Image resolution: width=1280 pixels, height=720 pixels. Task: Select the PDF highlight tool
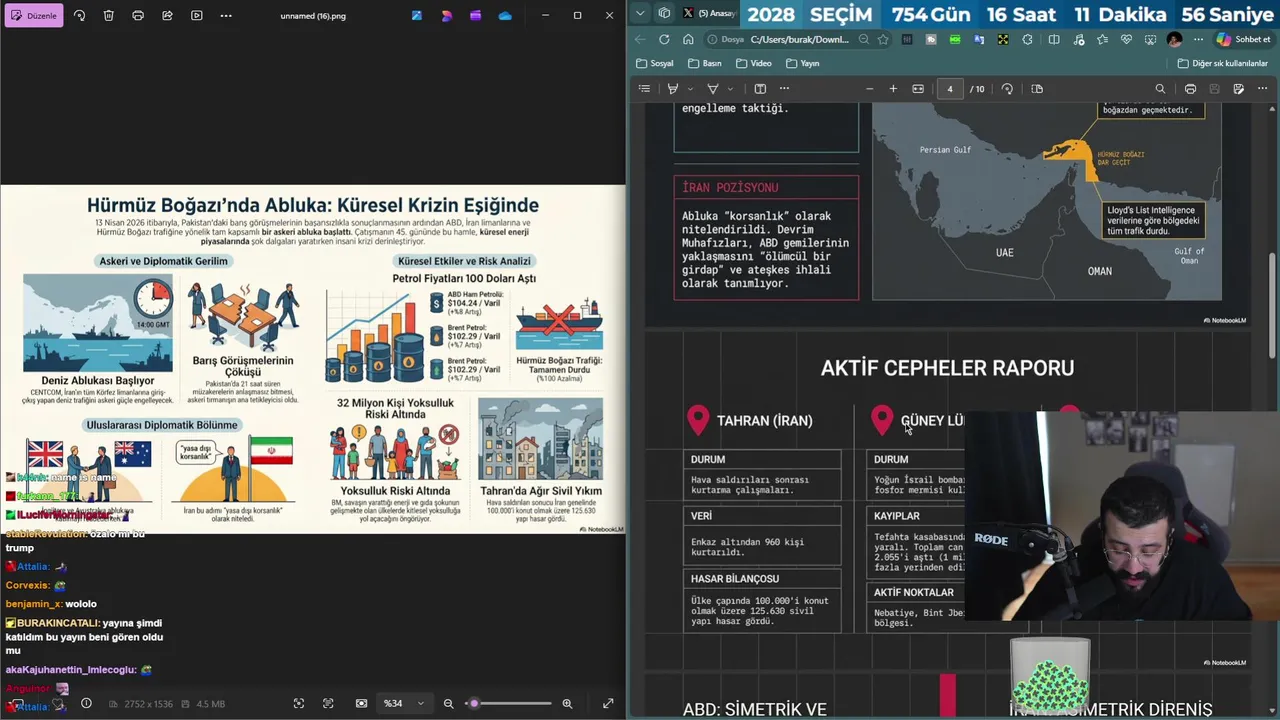tap(673, 89)
